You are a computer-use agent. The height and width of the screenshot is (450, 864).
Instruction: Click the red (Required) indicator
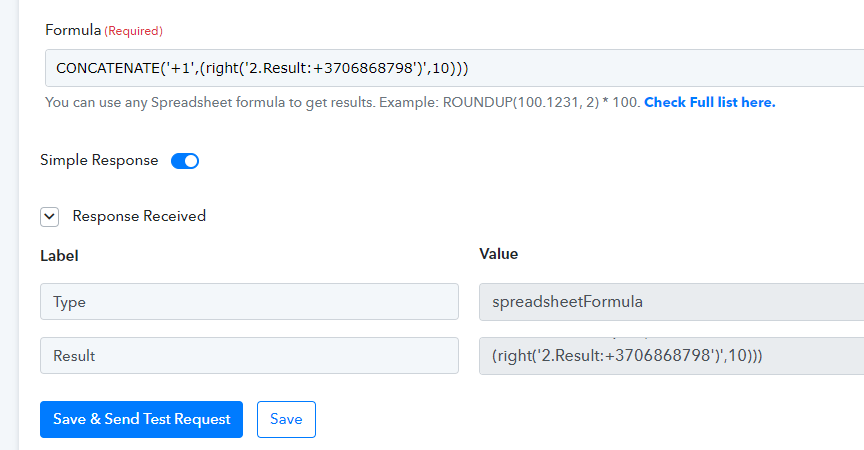[133, 31]
